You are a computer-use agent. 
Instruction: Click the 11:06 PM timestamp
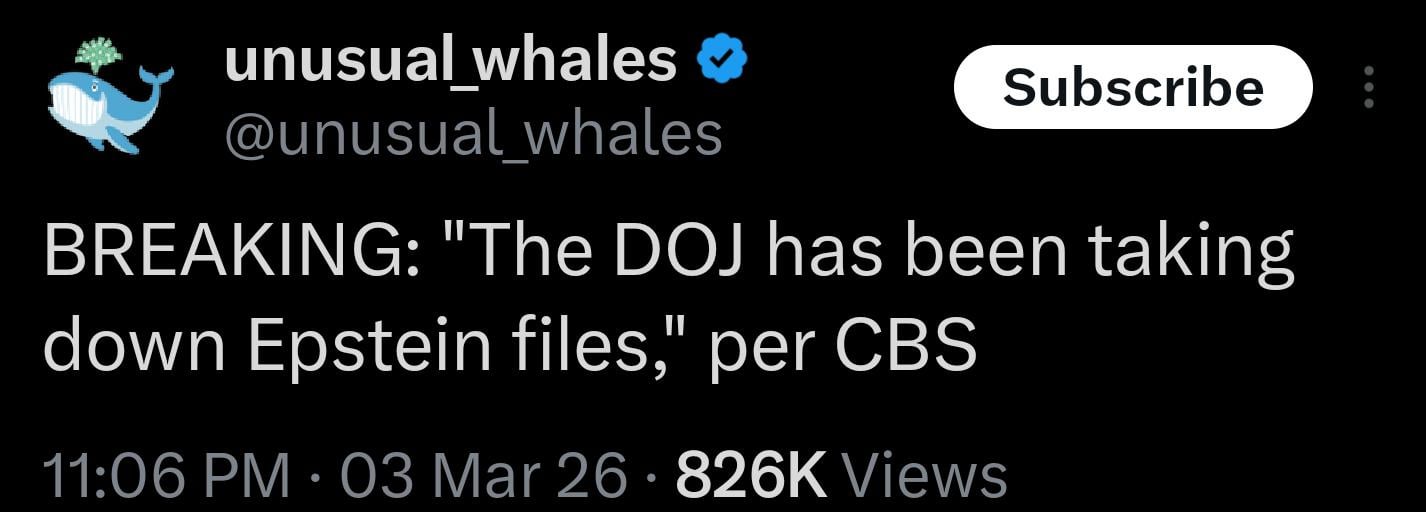[166, 476]
